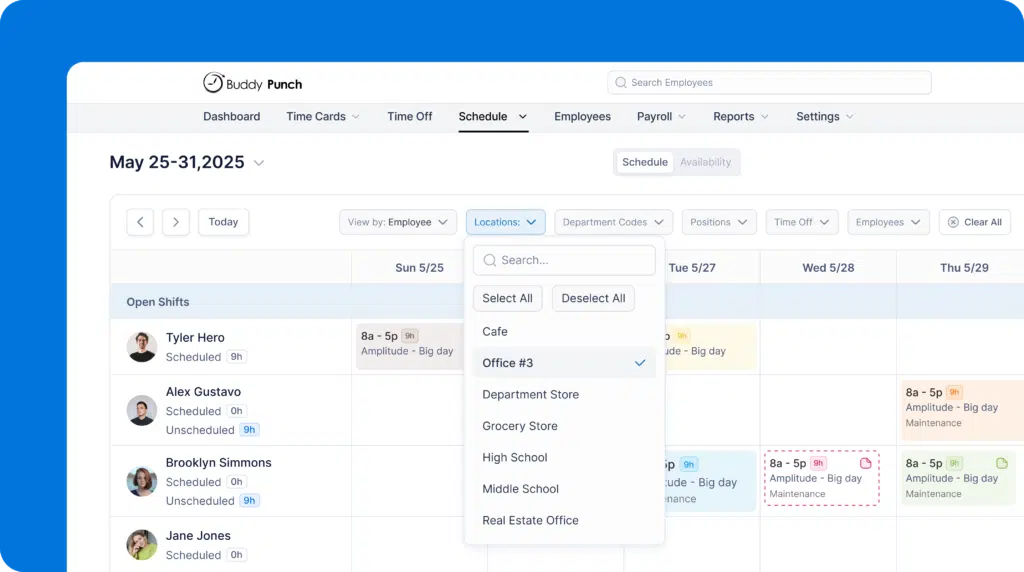
Task: Open the View by: Employee dropdown
Action: [398, 222]
